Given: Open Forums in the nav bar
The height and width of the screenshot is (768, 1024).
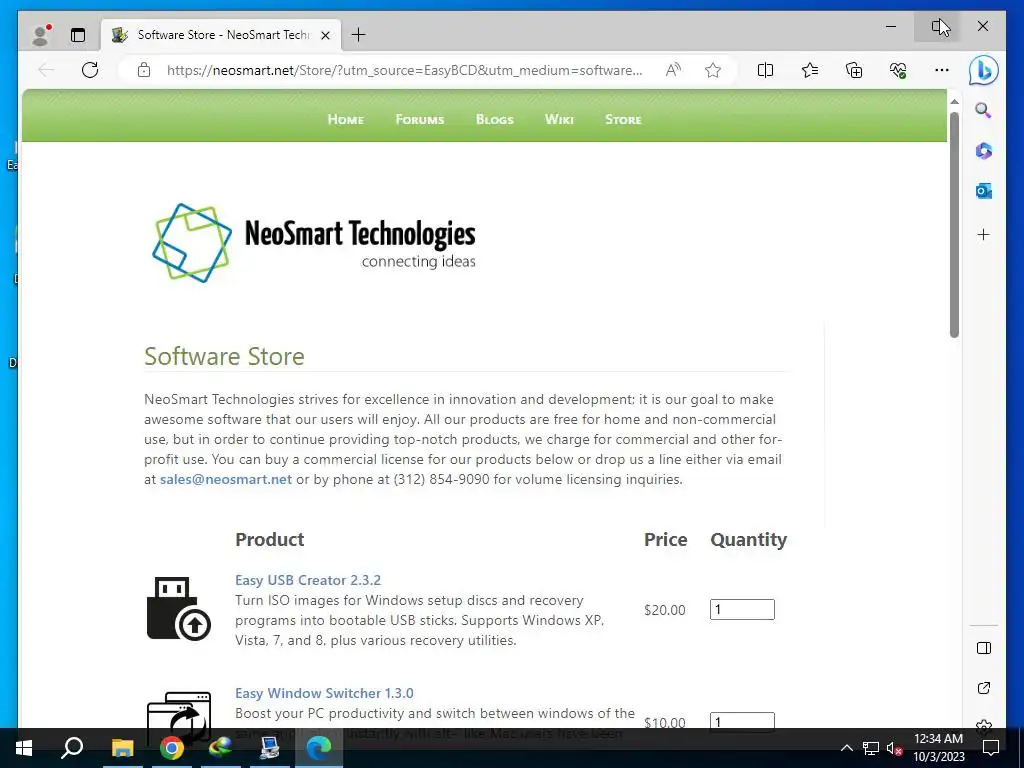Looking at the screenshot, I should 419,120.
